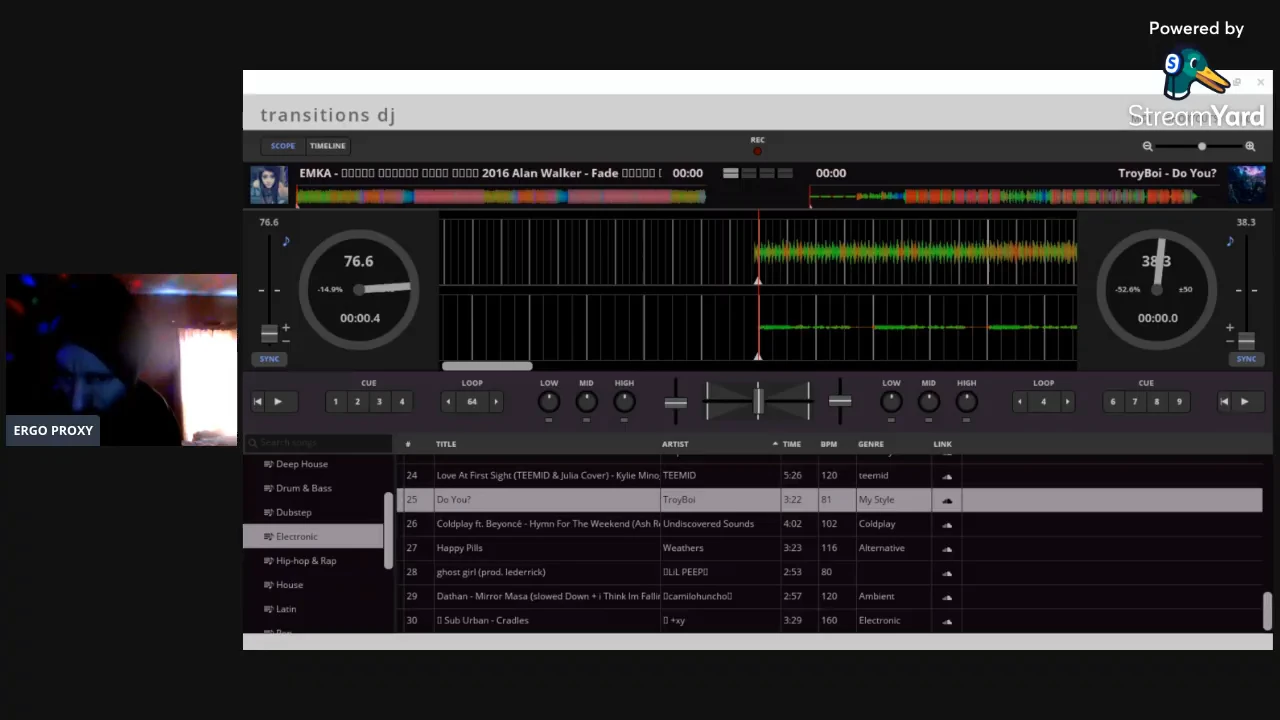
Task: Enable SYNC on the right deck
Action: [1246, 359]
